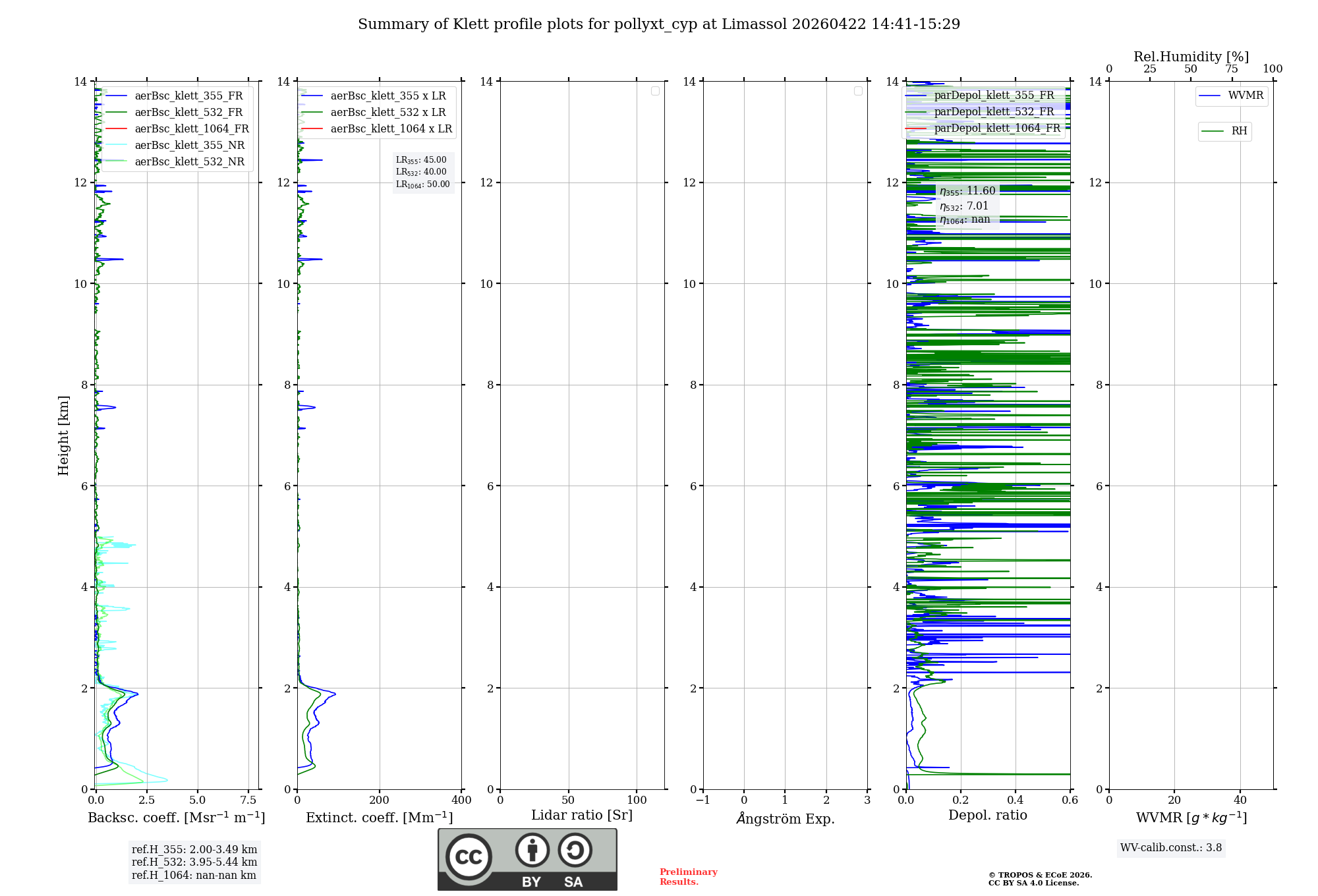Click the ref.H_355 reference height text
1318x896 pixels.
click(x=194, y=850)
